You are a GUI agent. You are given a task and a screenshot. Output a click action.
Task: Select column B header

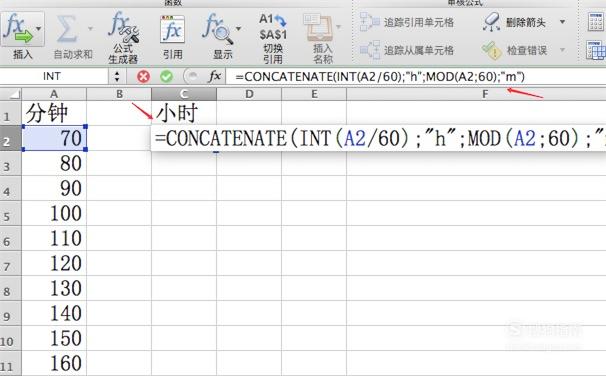(119, 94)
